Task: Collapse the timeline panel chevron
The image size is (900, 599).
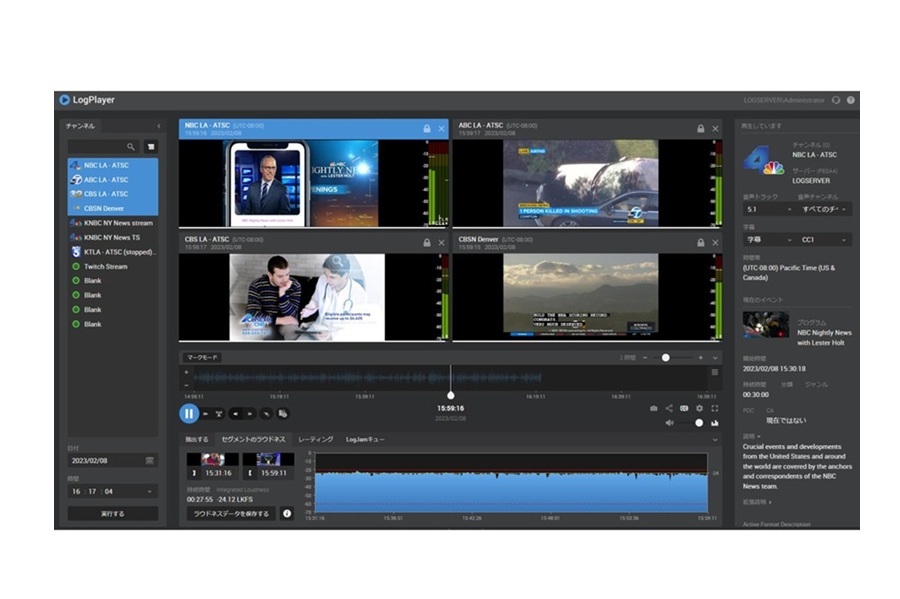Action: [x=715, y=357]
